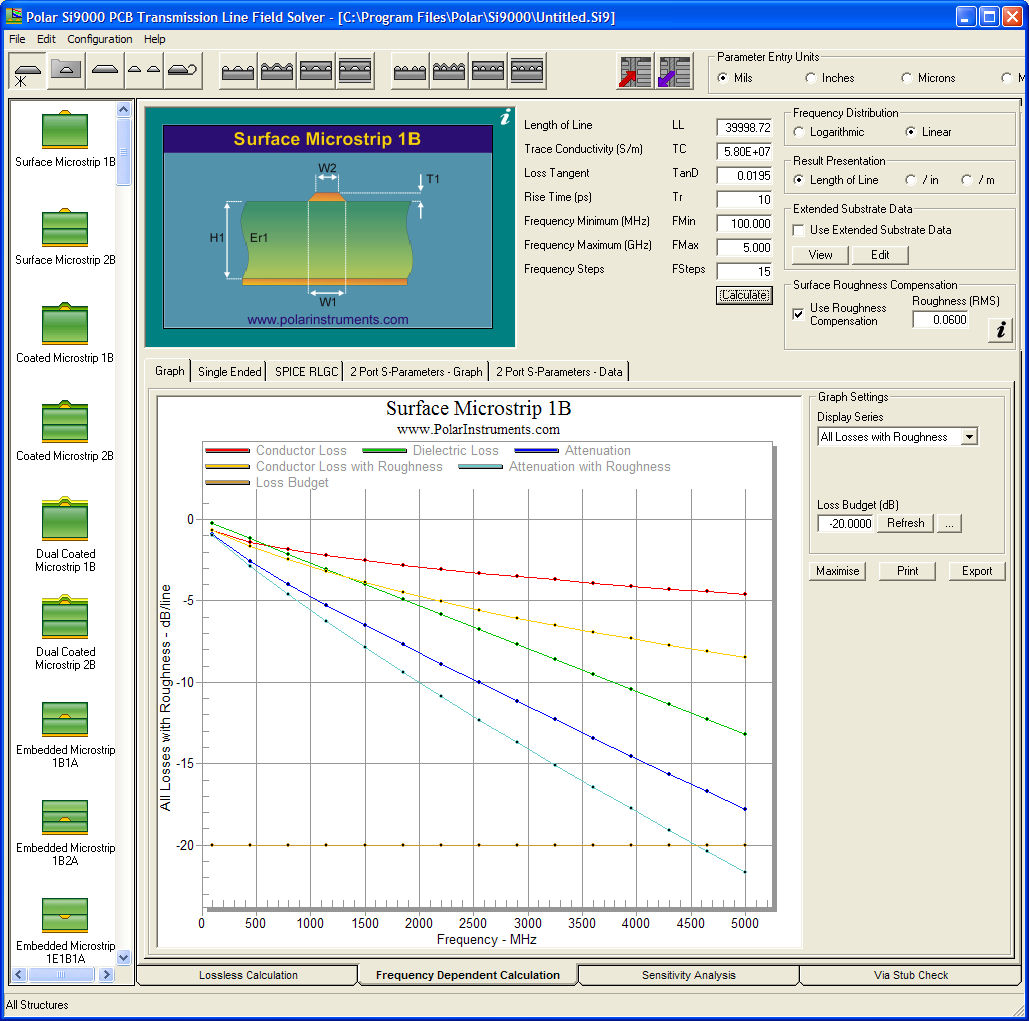Select Coated Microstrip 1B structure
This screenshot has width=1029, height=1021.
(65, 335)
